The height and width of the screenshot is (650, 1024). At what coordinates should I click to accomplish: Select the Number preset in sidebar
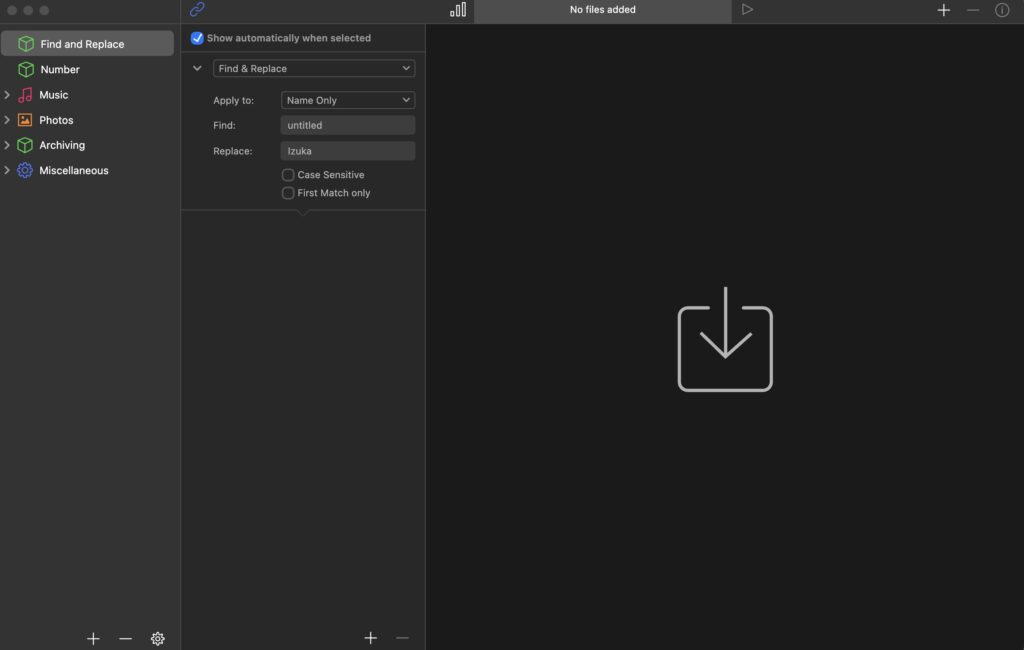(60, 70)
